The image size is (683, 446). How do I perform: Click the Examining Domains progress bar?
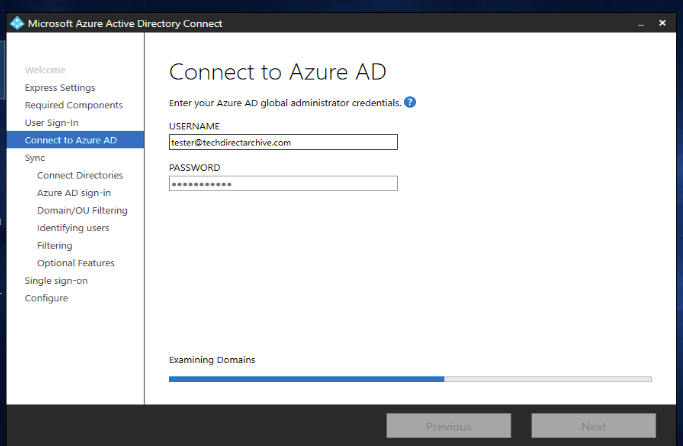click(410, 379)
